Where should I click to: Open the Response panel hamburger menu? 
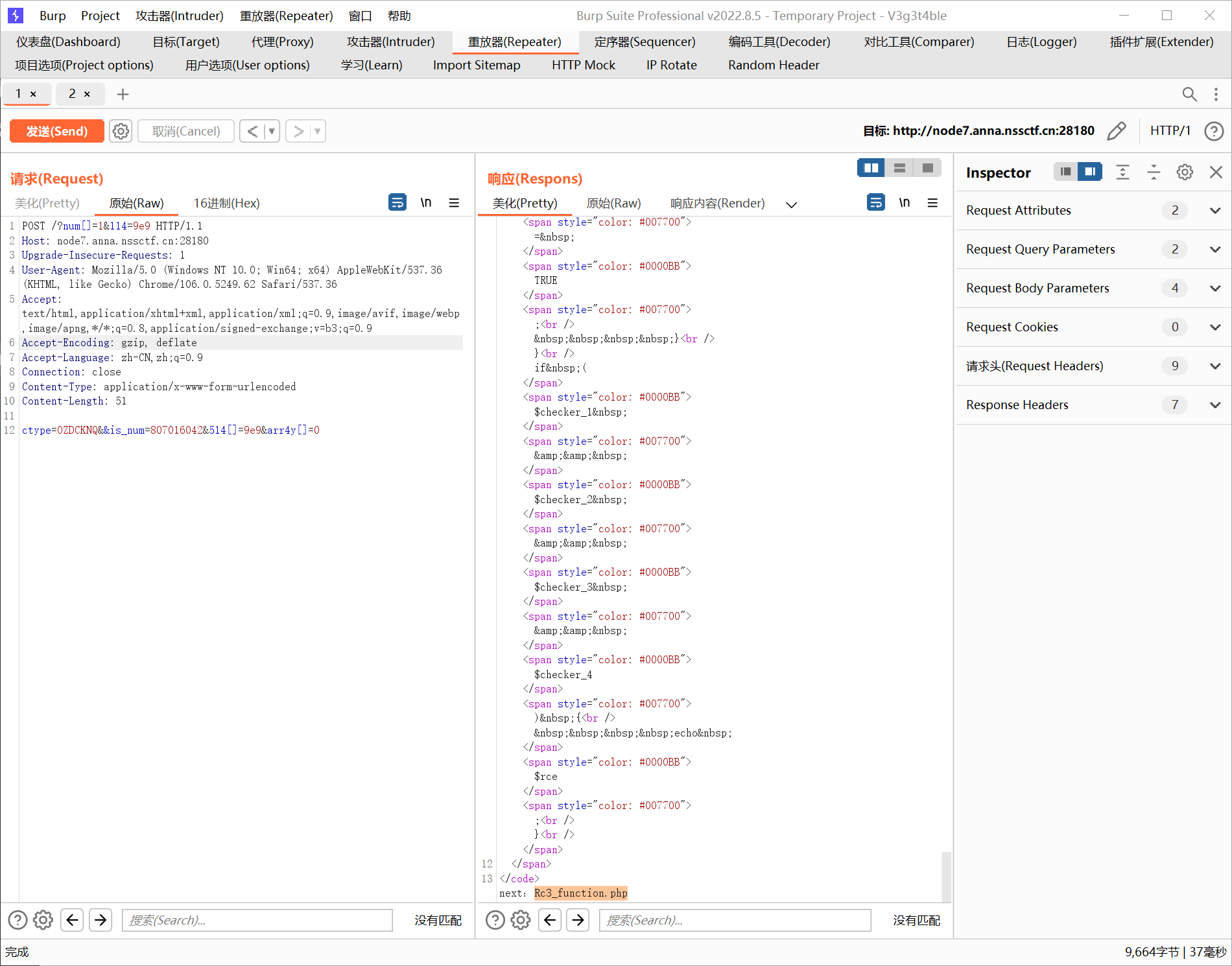click(932, 203)
